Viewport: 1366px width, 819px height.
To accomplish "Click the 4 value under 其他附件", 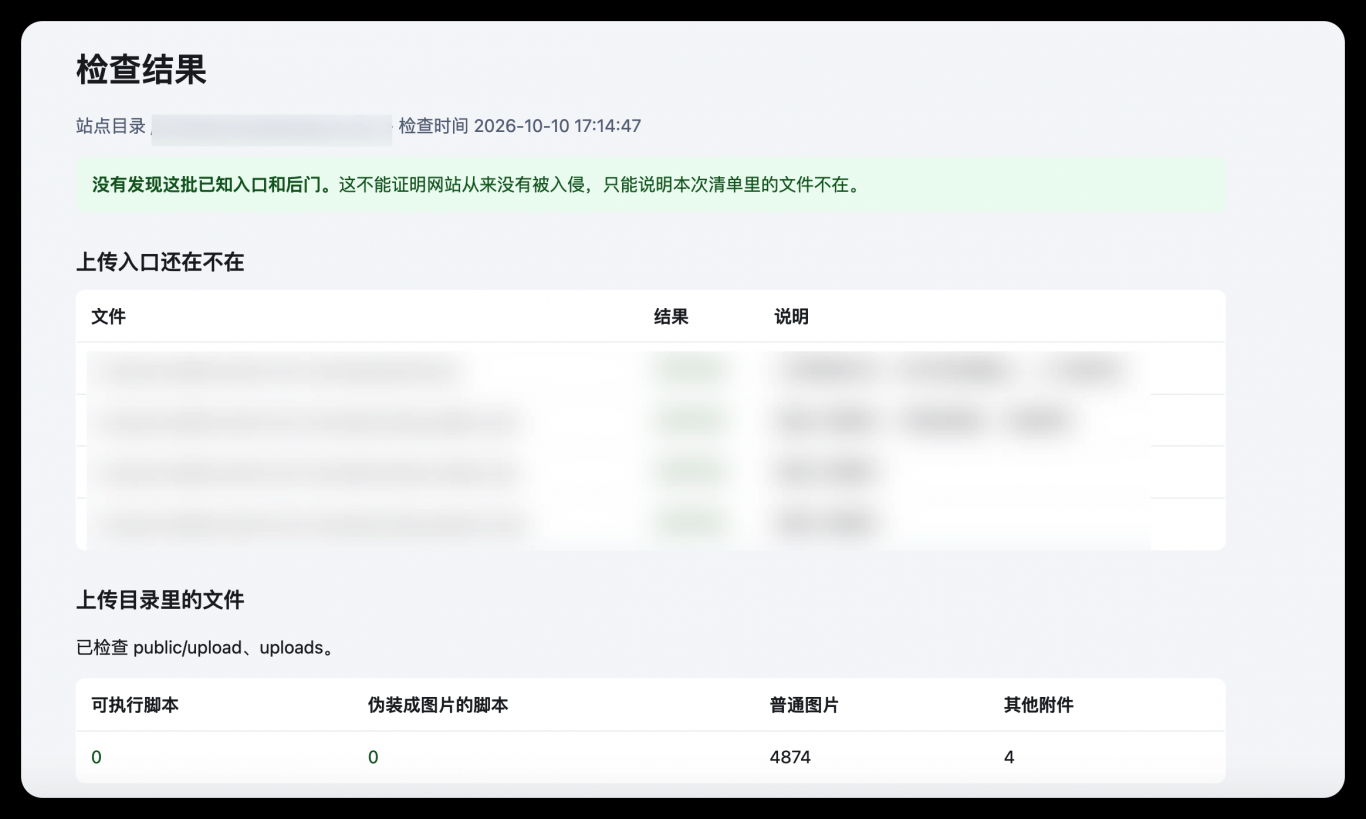I will coord(1009,758).
